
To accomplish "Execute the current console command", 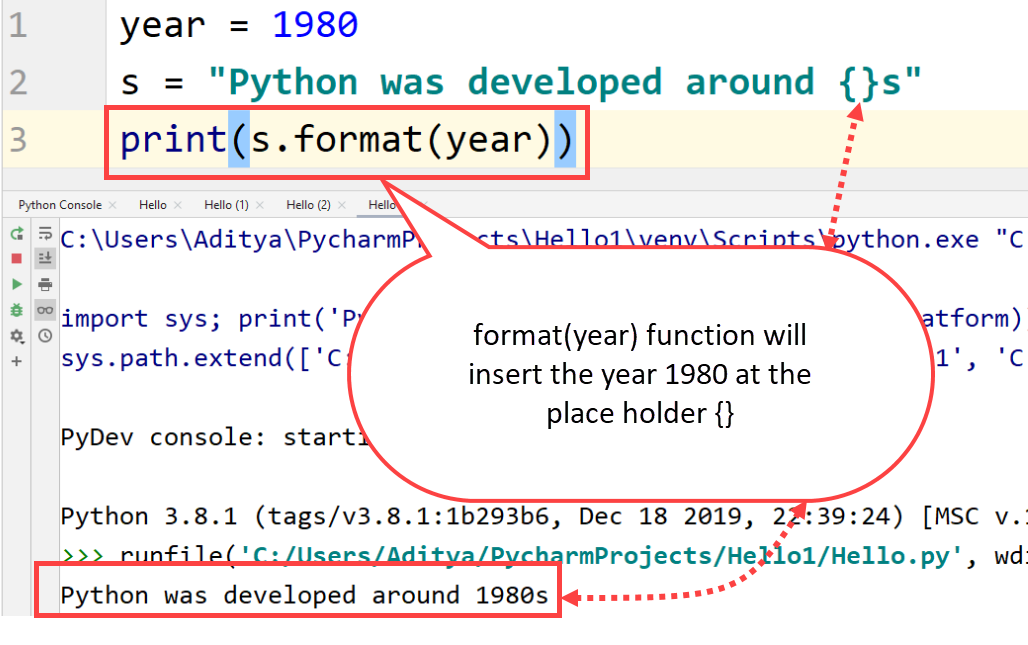I will (x=15, y=284).
